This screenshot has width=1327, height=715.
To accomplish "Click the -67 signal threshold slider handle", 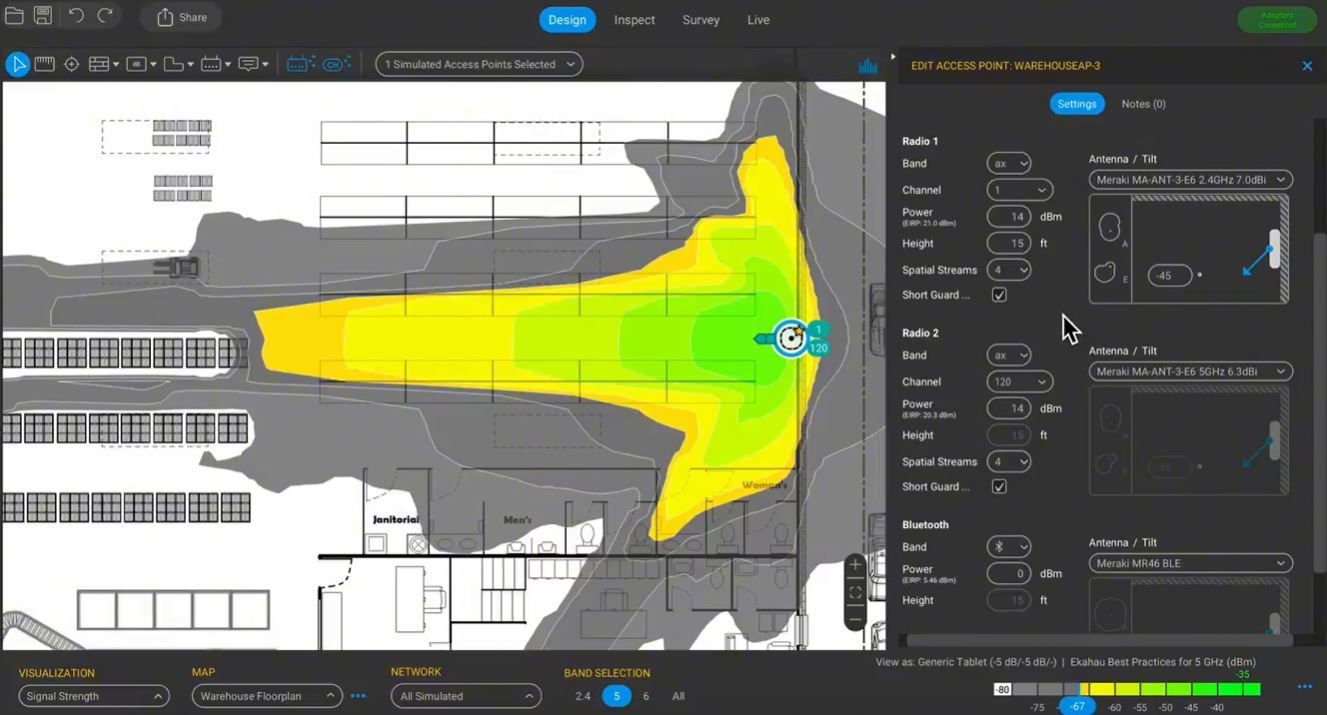I will coord(1077,706).
